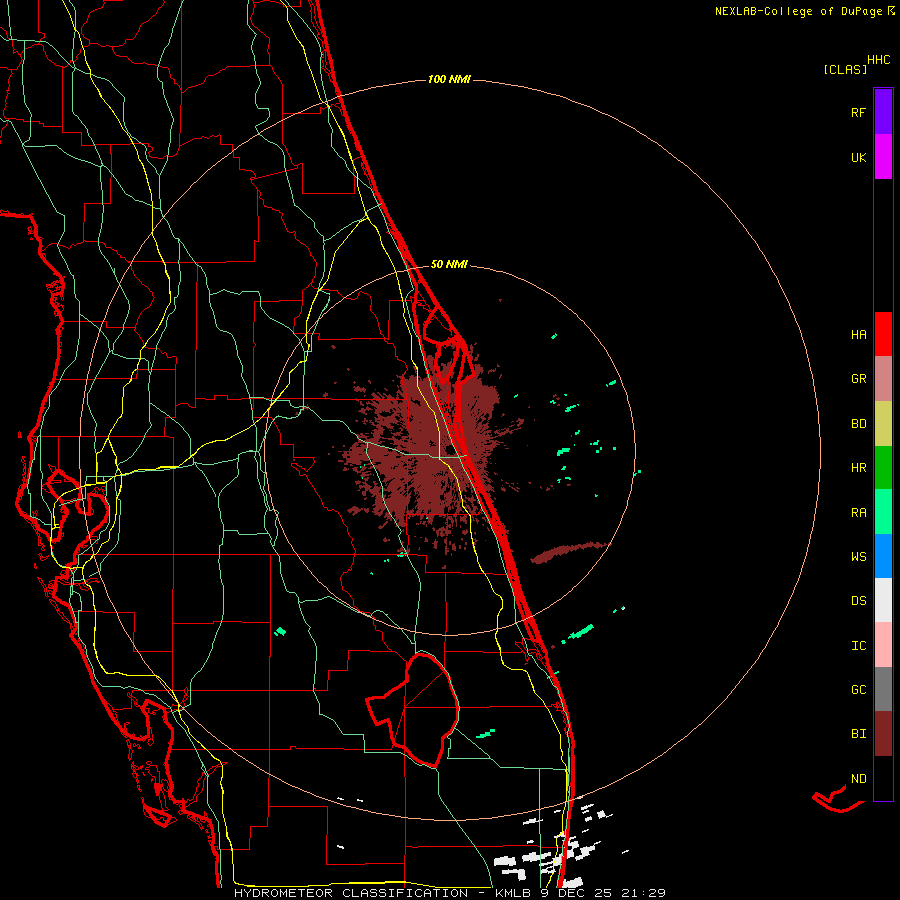Viewport: 900px width, 900px height.
Task: Click the BI brown legend swatch
Action: point(883,734)
